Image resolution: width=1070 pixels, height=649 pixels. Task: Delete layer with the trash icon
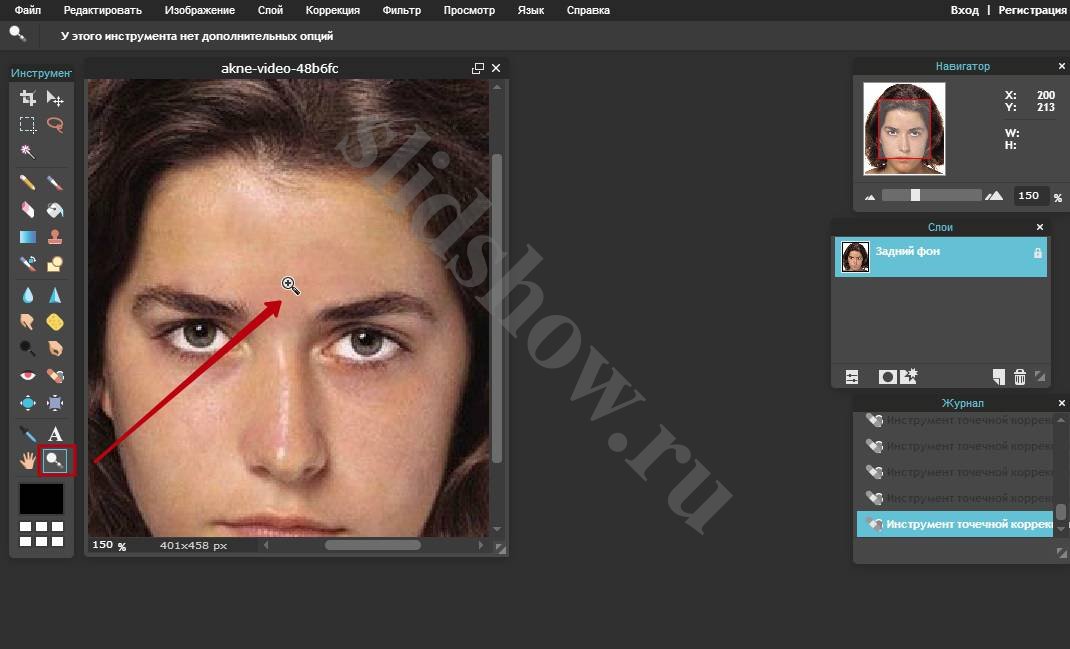(x=1020, y=377)
